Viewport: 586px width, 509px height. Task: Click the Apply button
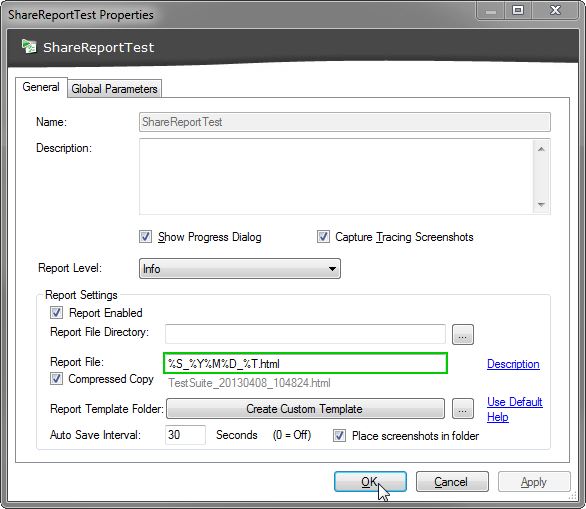click(534, 482)
